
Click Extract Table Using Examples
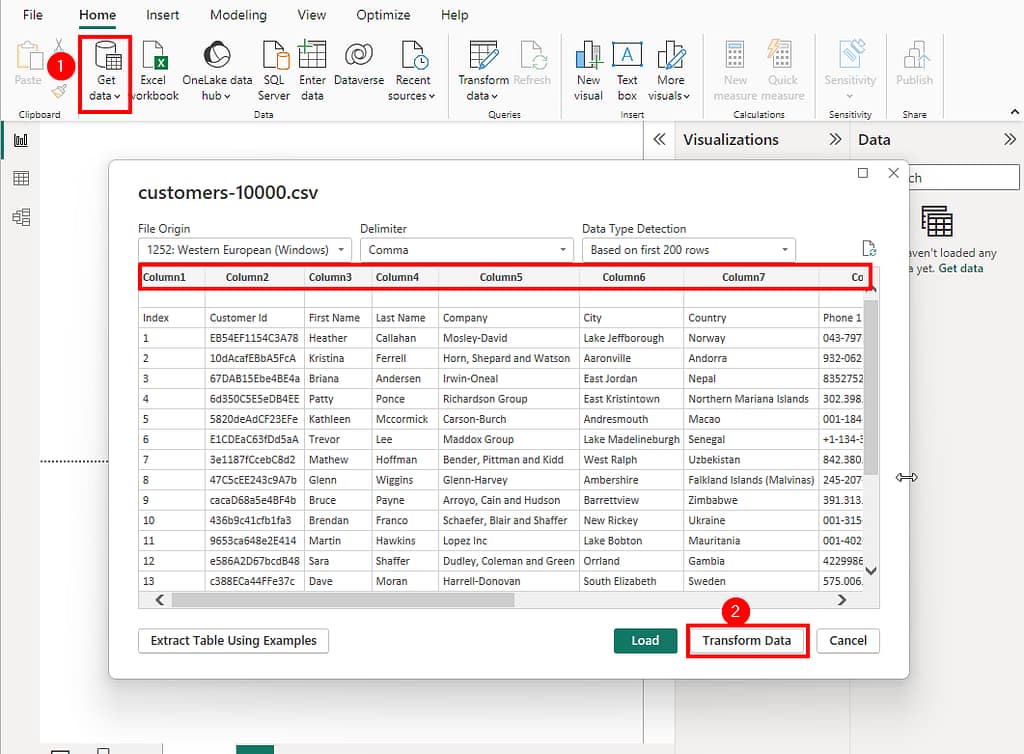pos(232,640)
